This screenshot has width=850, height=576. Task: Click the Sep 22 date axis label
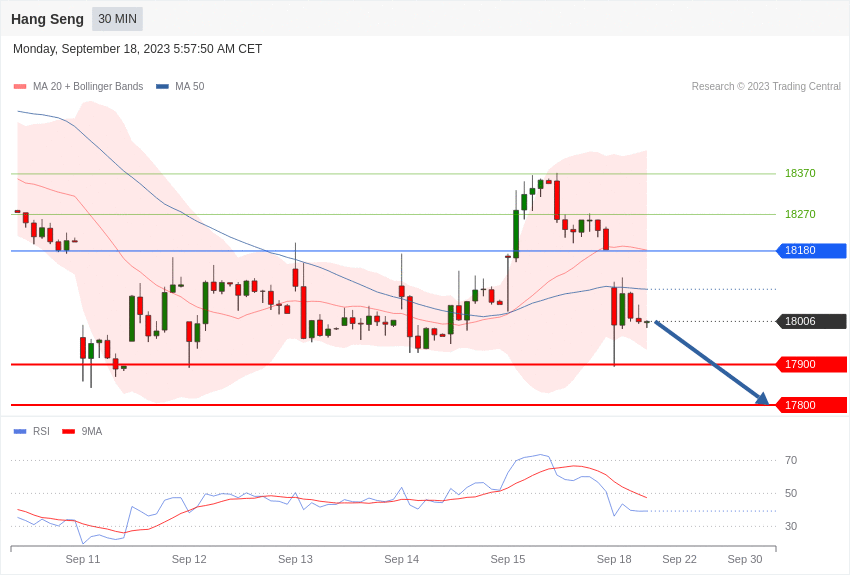coord(679,559)
